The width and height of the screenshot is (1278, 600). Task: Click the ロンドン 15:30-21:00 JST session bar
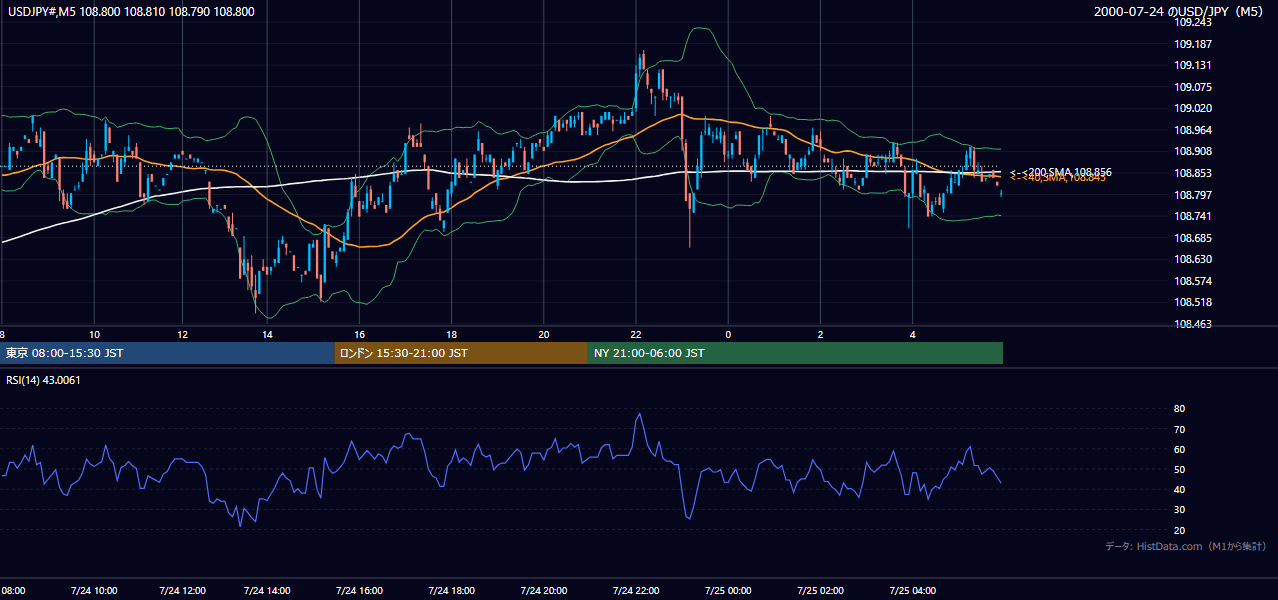(461, 353)
